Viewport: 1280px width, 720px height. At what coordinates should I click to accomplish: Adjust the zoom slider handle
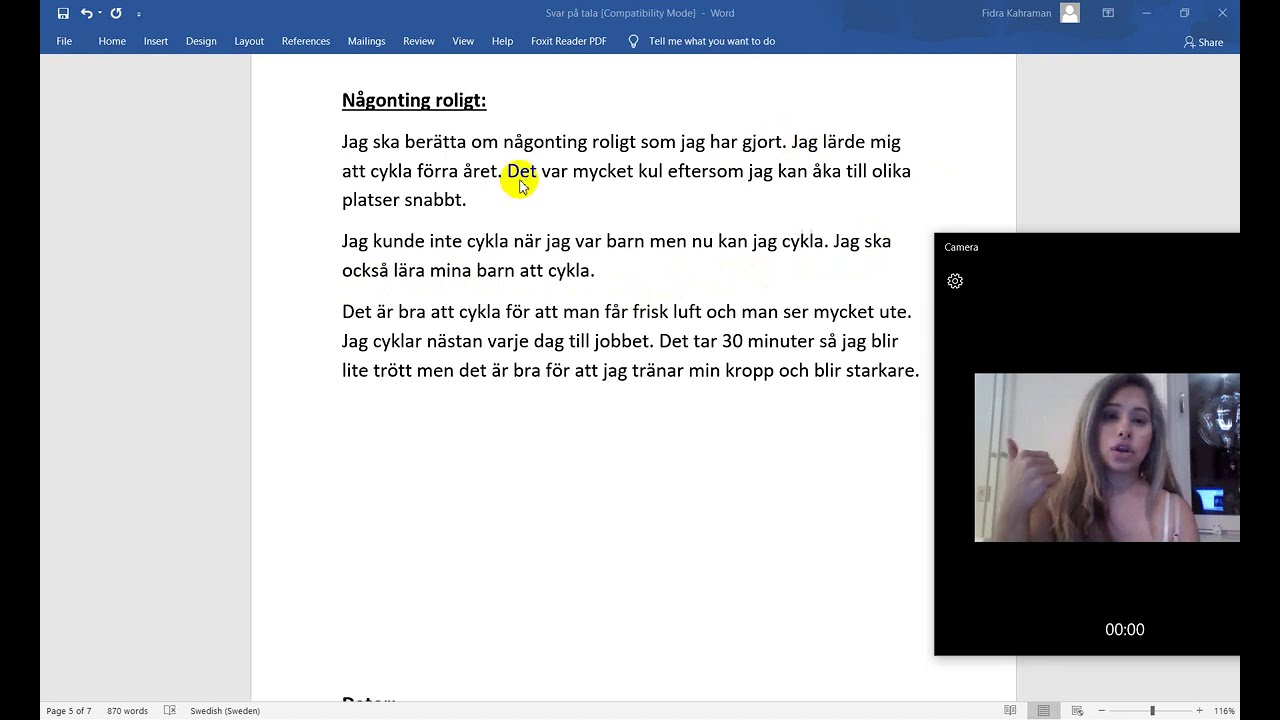coord(1152,711)
